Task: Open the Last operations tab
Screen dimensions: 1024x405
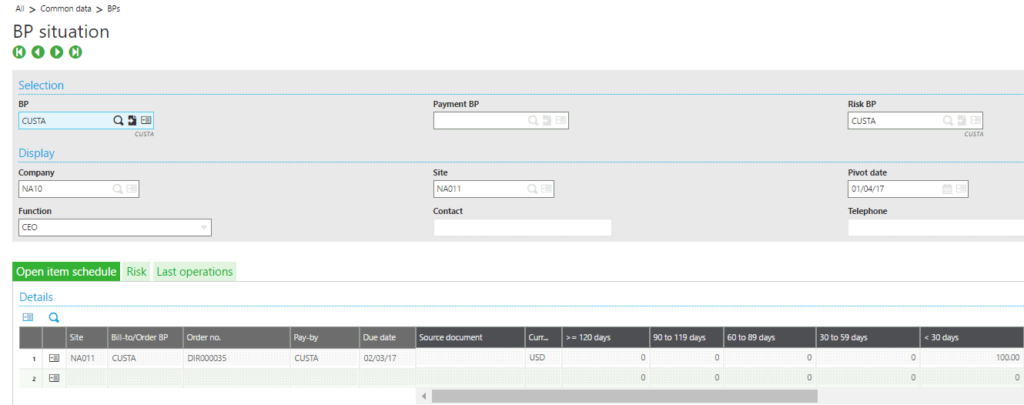Action: pyautogui.click(x=195, y=272)
